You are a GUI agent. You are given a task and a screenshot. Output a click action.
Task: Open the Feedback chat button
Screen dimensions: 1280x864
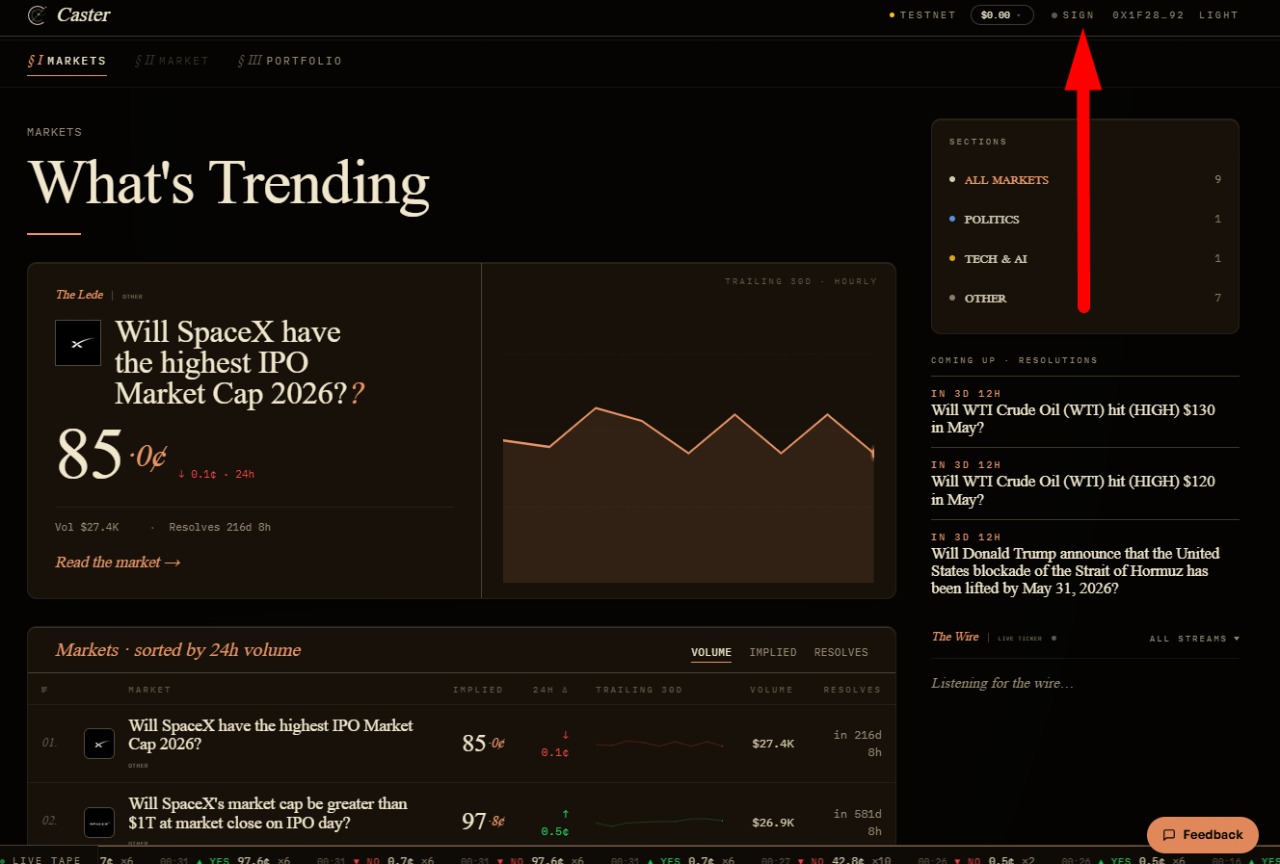(x=1203, y=834)
